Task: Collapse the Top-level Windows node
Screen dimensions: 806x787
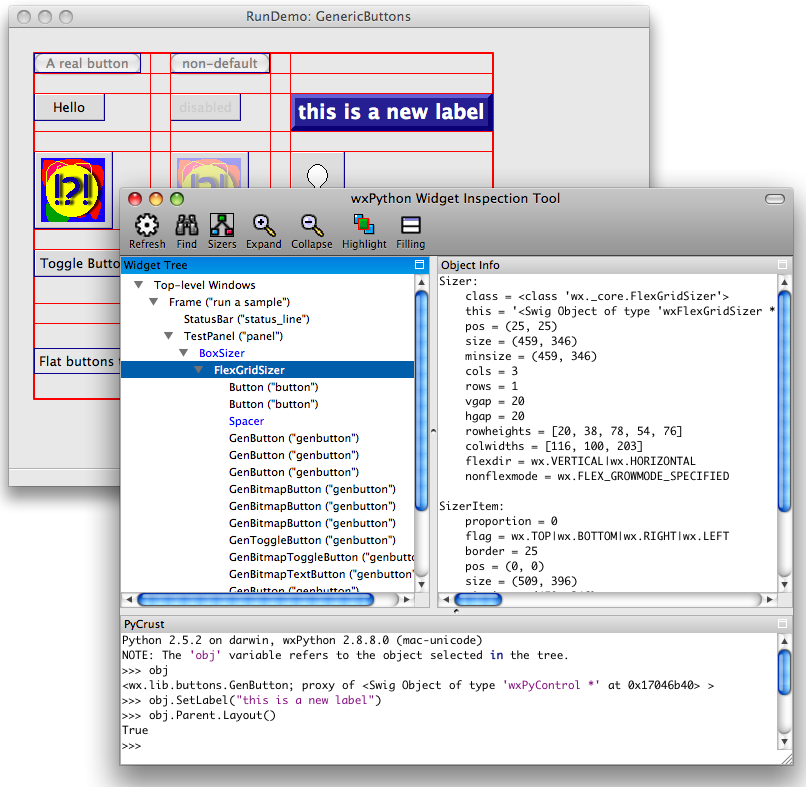Action: click(138, 286)
